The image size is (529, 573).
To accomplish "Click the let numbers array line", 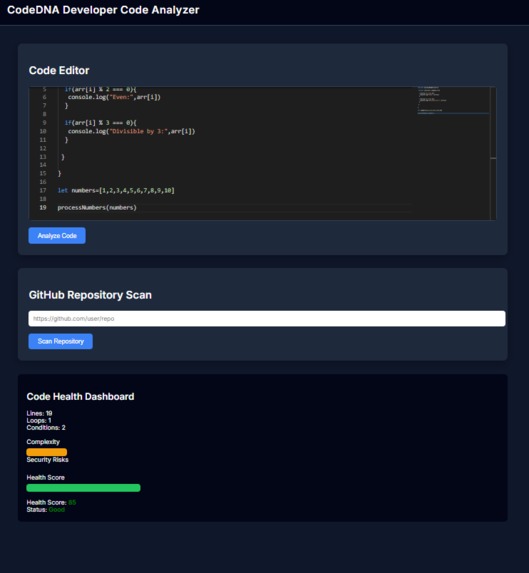I will (116, 190).
